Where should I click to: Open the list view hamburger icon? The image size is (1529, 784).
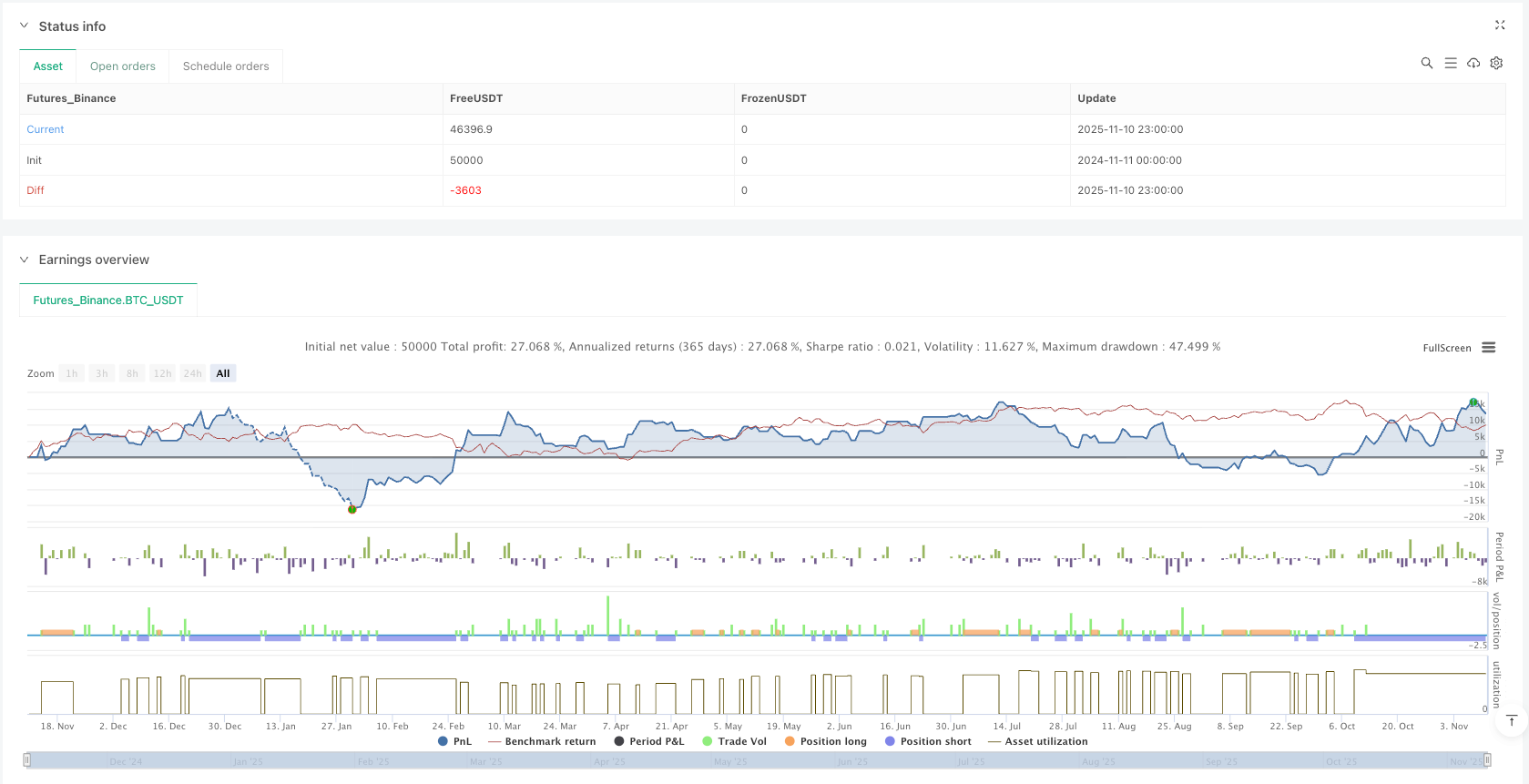click(x=1451, y=63)
